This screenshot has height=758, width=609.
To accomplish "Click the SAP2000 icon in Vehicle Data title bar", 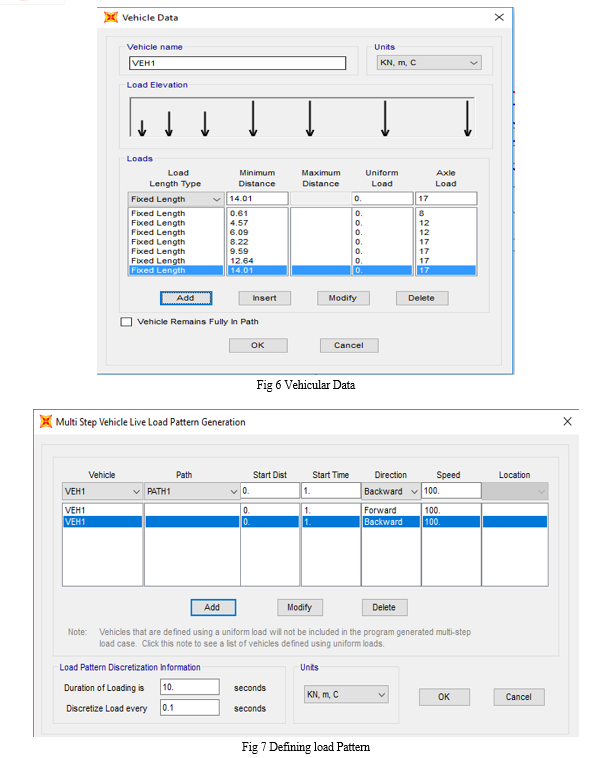I will [111, 17].
